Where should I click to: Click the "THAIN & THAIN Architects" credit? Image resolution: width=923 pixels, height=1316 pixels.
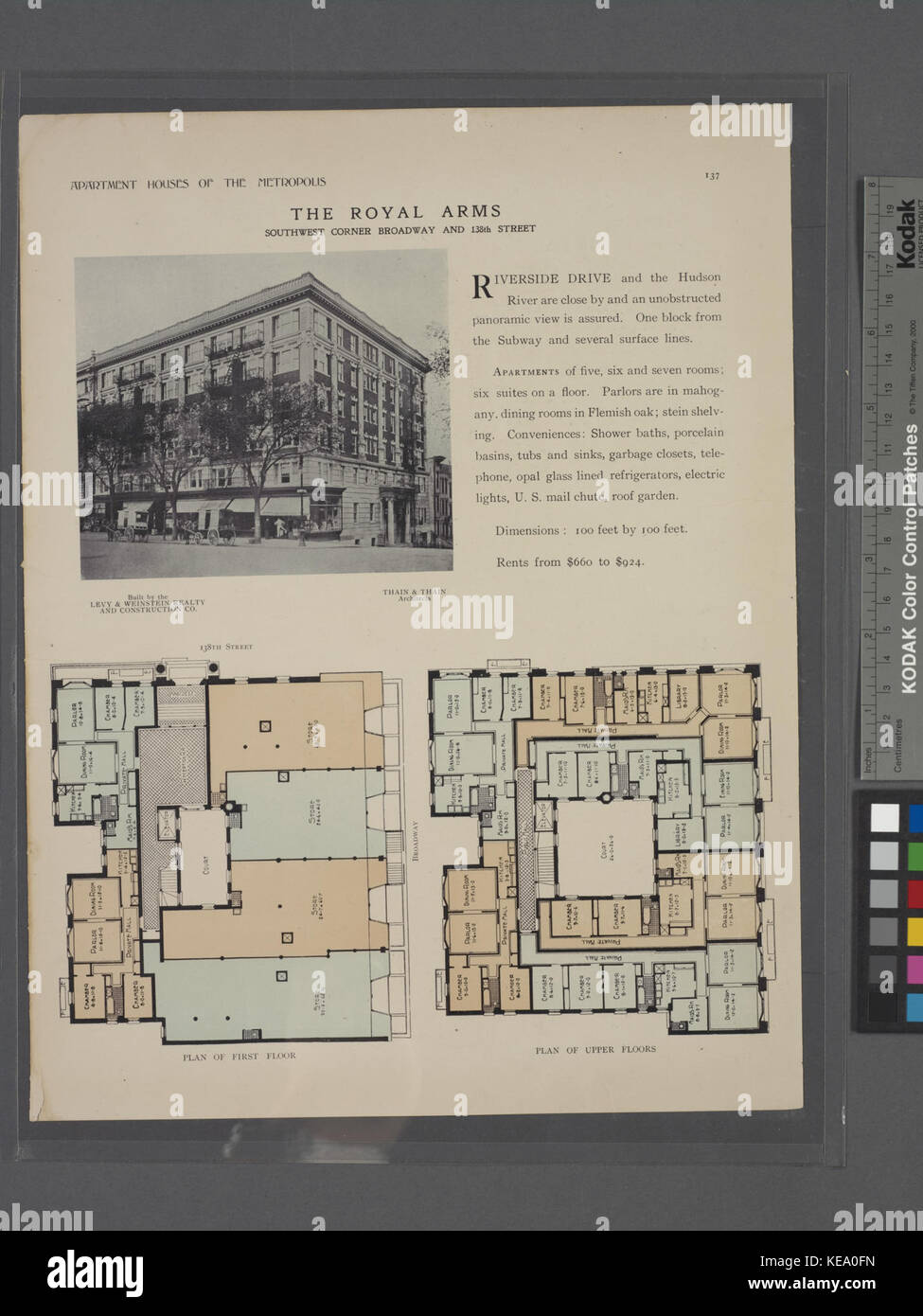point(414,596)
